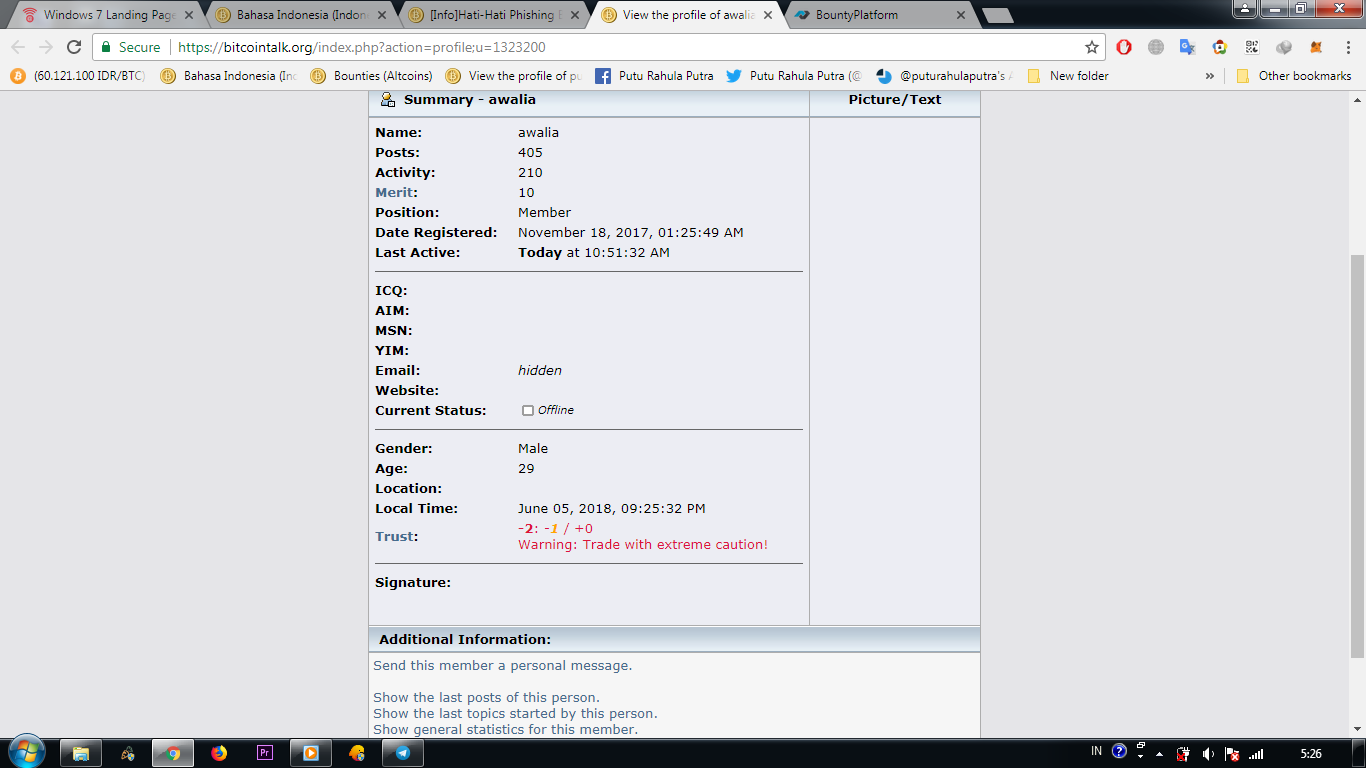Image resolution: width=1366 pixels, height=768 pixels.
Task: Open the Putu Rahula Putra Twitter bookmark
Action: pyautogui.click(x=793, y=76)
